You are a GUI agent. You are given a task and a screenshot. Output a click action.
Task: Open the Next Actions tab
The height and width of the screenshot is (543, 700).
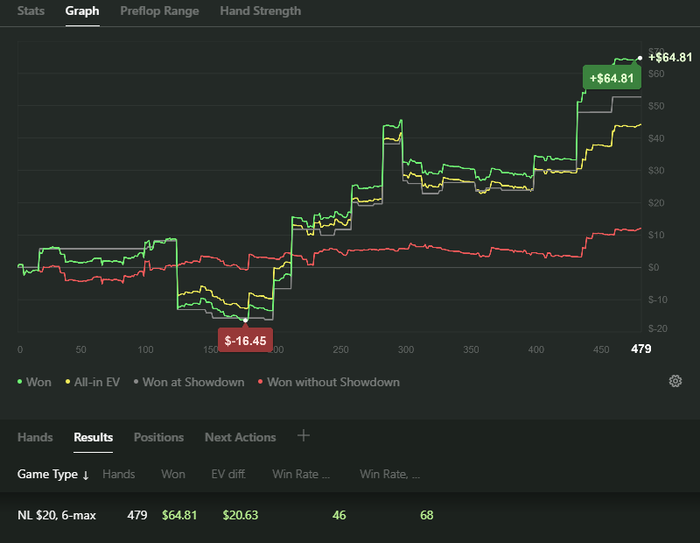[240, 437]
